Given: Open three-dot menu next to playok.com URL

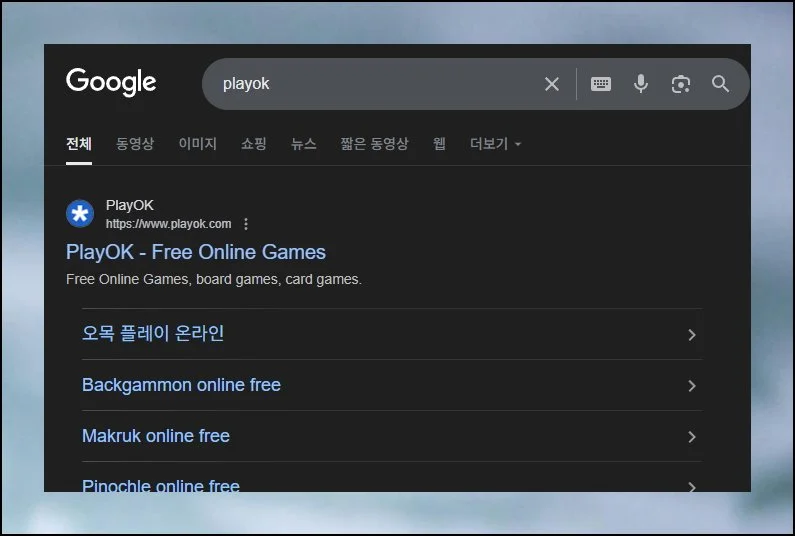Looking at the screenshot, I should tap(246, 224).
